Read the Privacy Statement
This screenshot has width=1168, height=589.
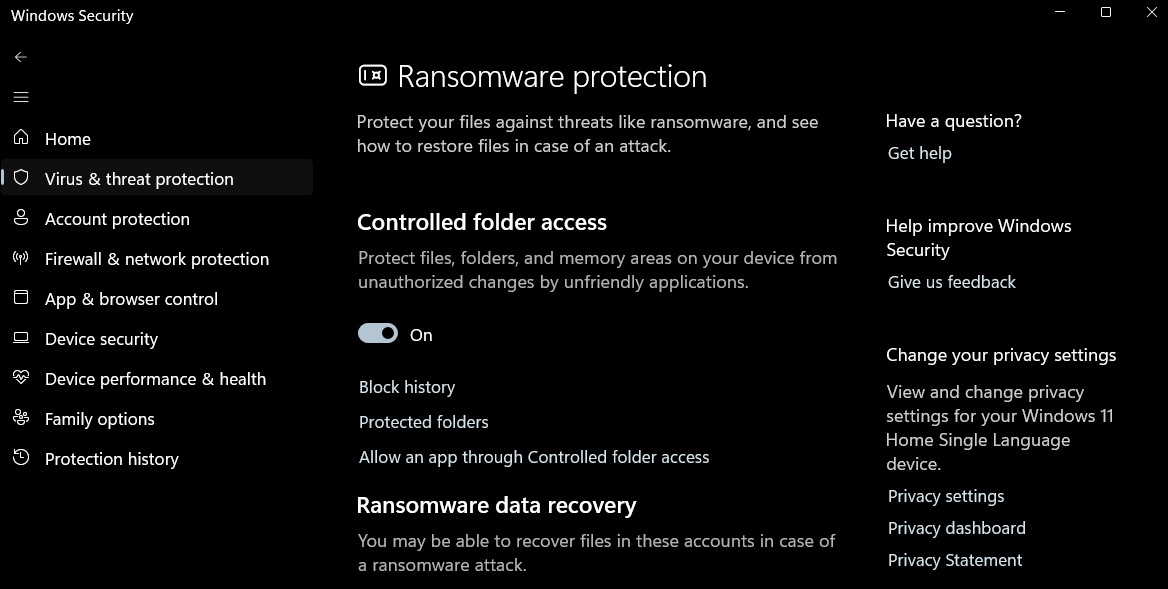(954, 560)
